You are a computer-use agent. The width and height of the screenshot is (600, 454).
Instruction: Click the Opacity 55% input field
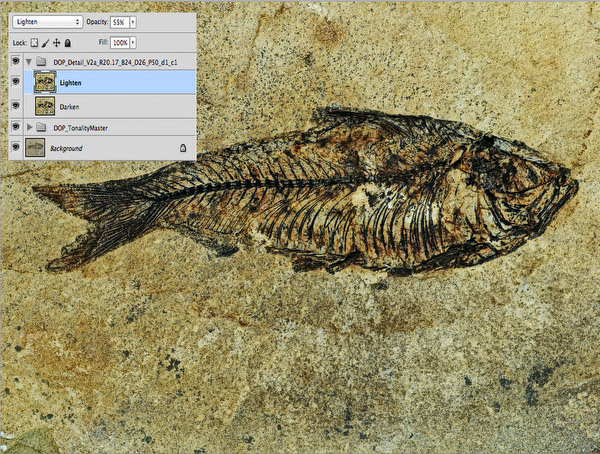pos(117,21)
